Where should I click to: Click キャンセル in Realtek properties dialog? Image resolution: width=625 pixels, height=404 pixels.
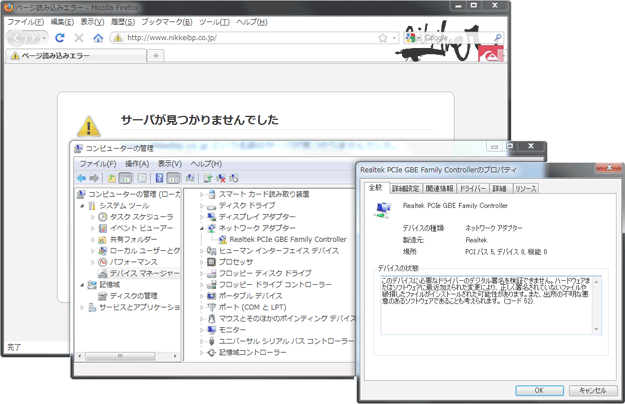(593, 390)
